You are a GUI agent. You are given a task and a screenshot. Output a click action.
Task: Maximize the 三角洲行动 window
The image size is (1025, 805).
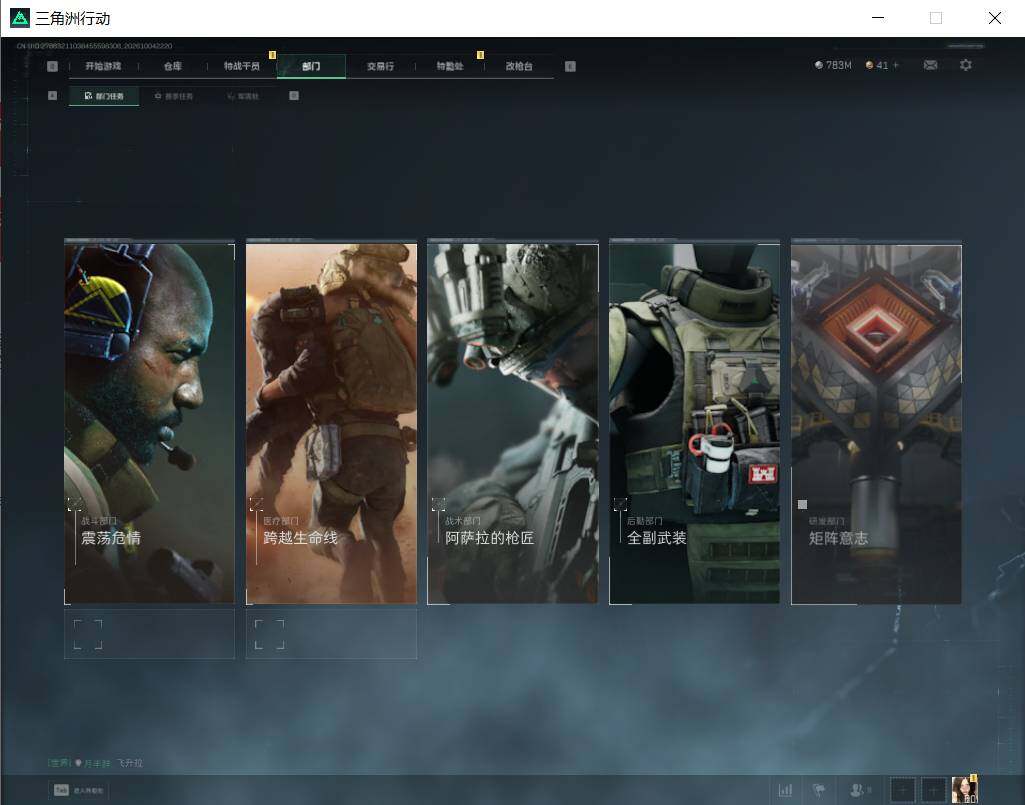tap(936, 18)
